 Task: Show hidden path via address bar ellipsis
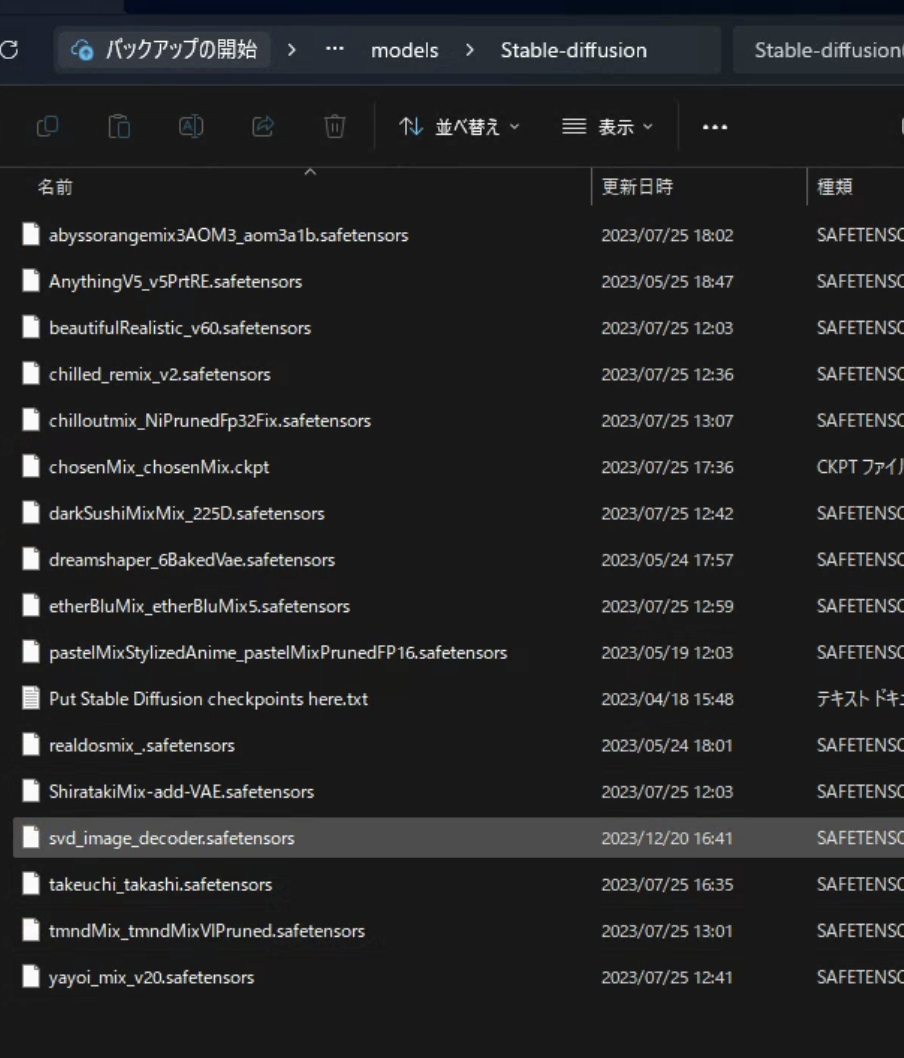[x=335, y=49]
